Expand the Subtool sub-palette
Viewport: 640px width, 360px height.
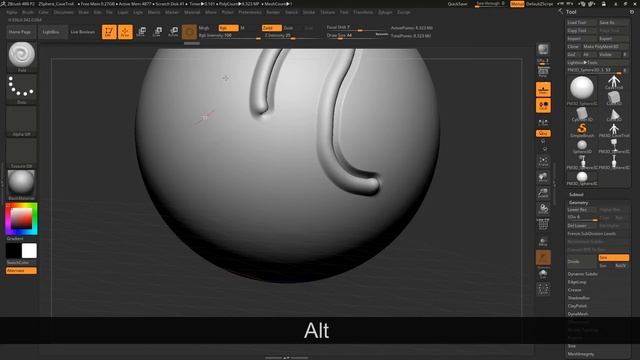point(576,194)
